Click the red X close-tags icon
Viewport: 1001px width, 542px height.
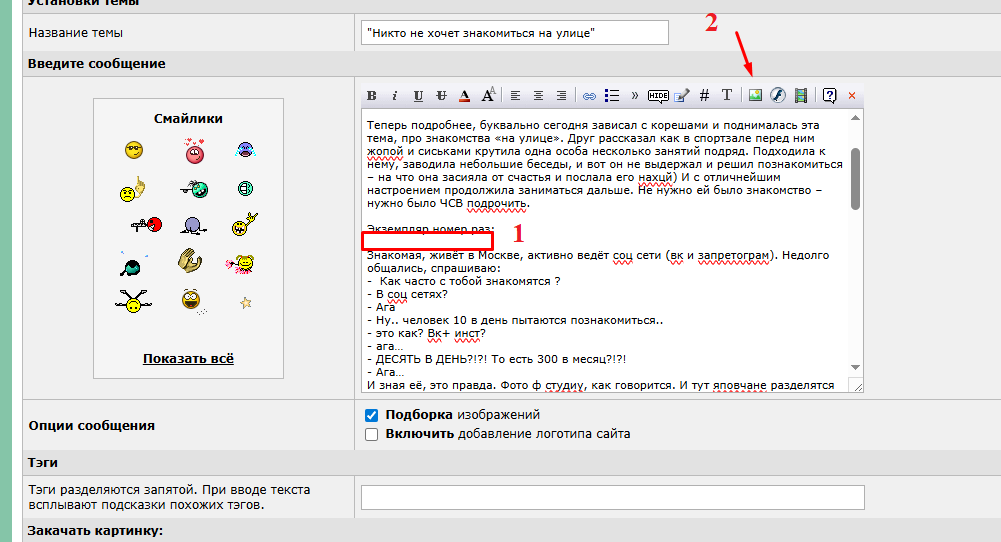[852, 96]
